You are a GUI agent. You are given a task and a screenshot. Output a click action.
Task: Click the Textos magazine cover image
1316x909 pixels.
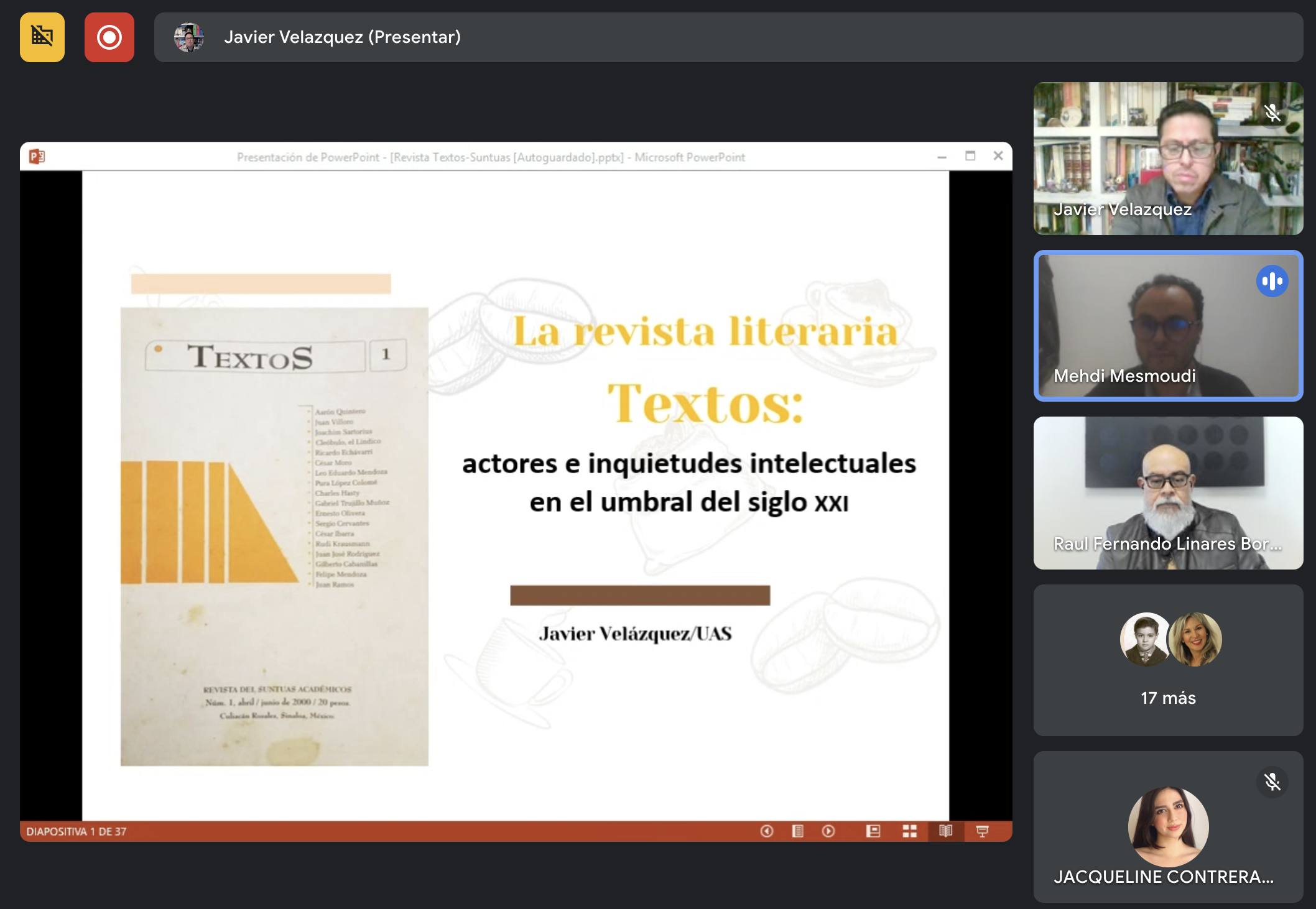pos(274,536)
